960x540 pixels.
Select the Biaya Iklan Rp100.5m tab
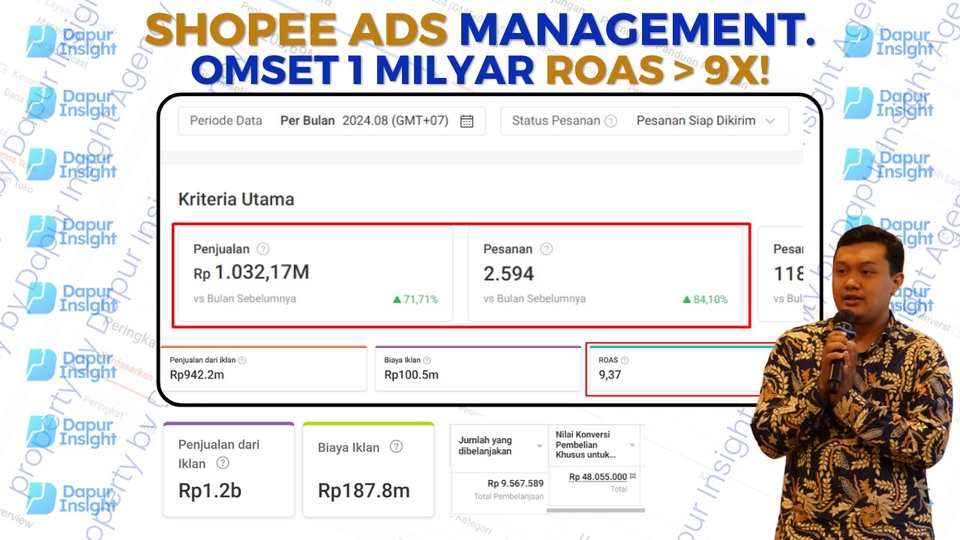click(478, 369)
